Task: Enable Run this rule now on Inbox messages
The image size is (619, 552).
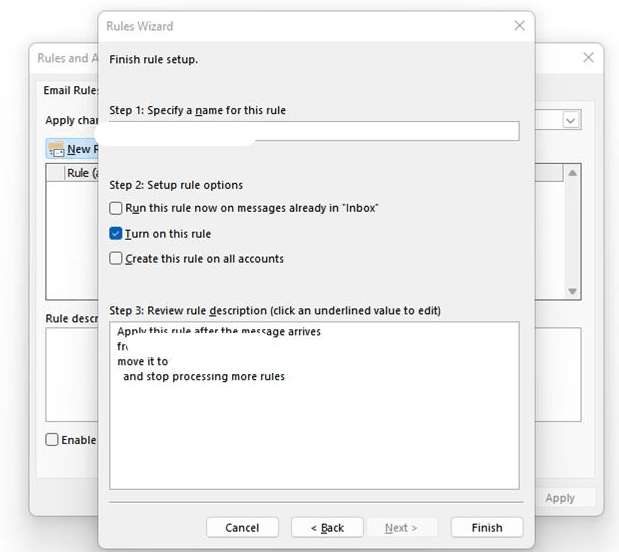Action: pos(116,208)
